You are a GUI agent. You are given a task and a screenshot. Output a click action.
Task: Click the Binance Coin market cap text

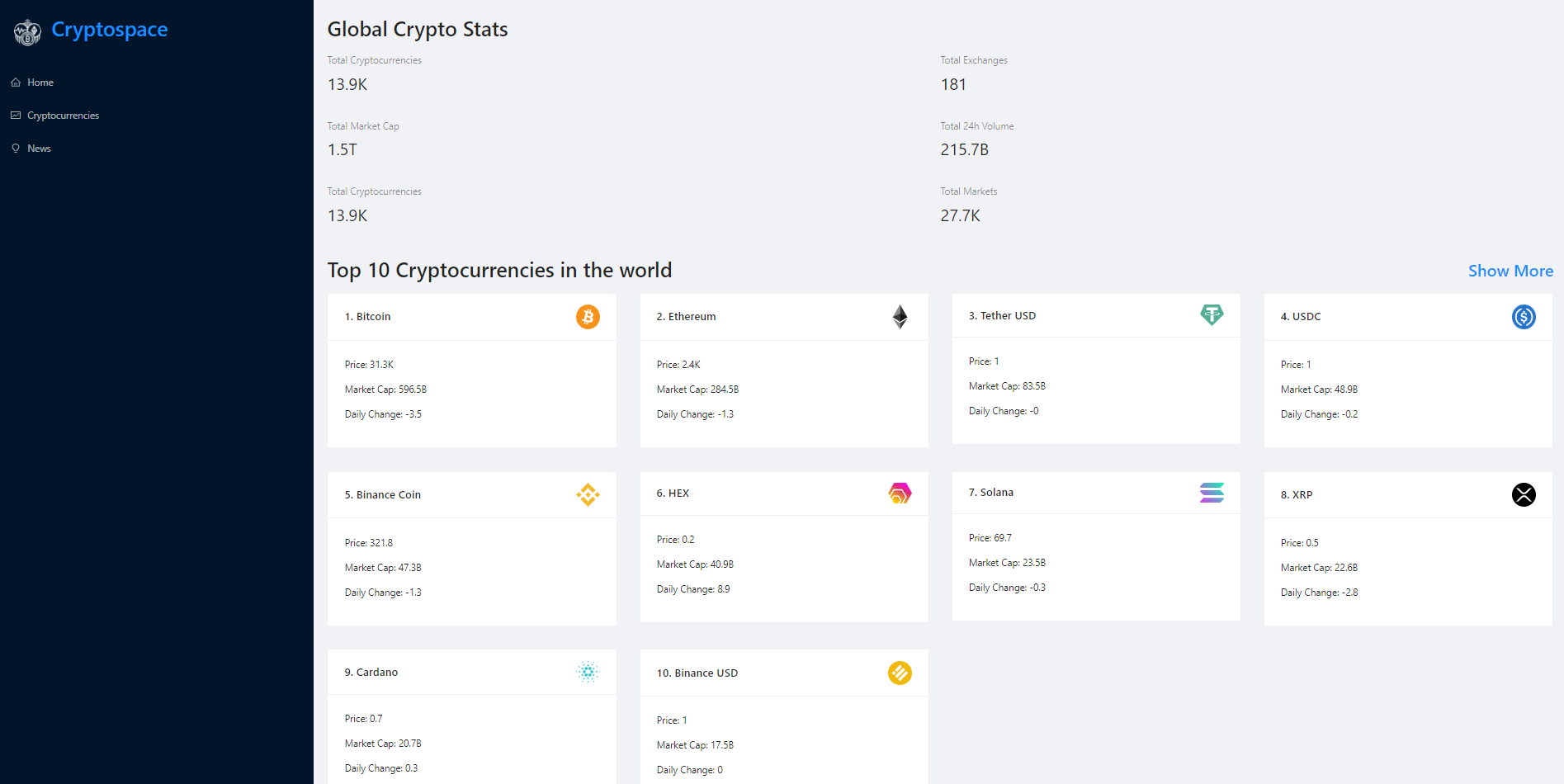[x=383, y=568]
